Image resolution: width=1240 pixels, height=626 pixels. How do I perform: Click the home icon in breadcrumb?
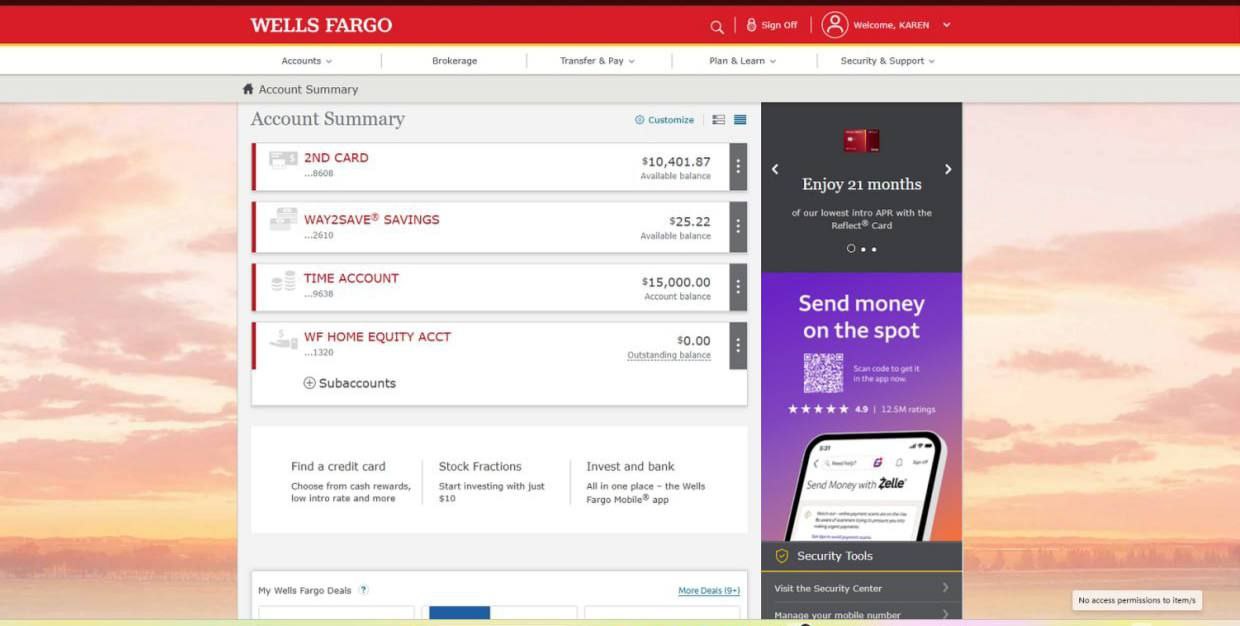(x=248, y=89)
